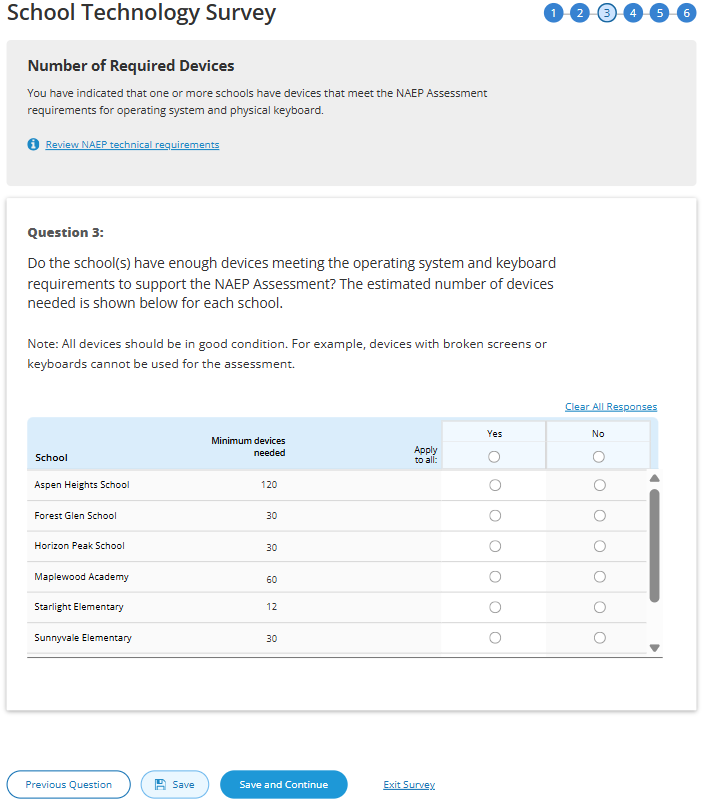Click the school table scrollbar thumb

tap(655, 545)
